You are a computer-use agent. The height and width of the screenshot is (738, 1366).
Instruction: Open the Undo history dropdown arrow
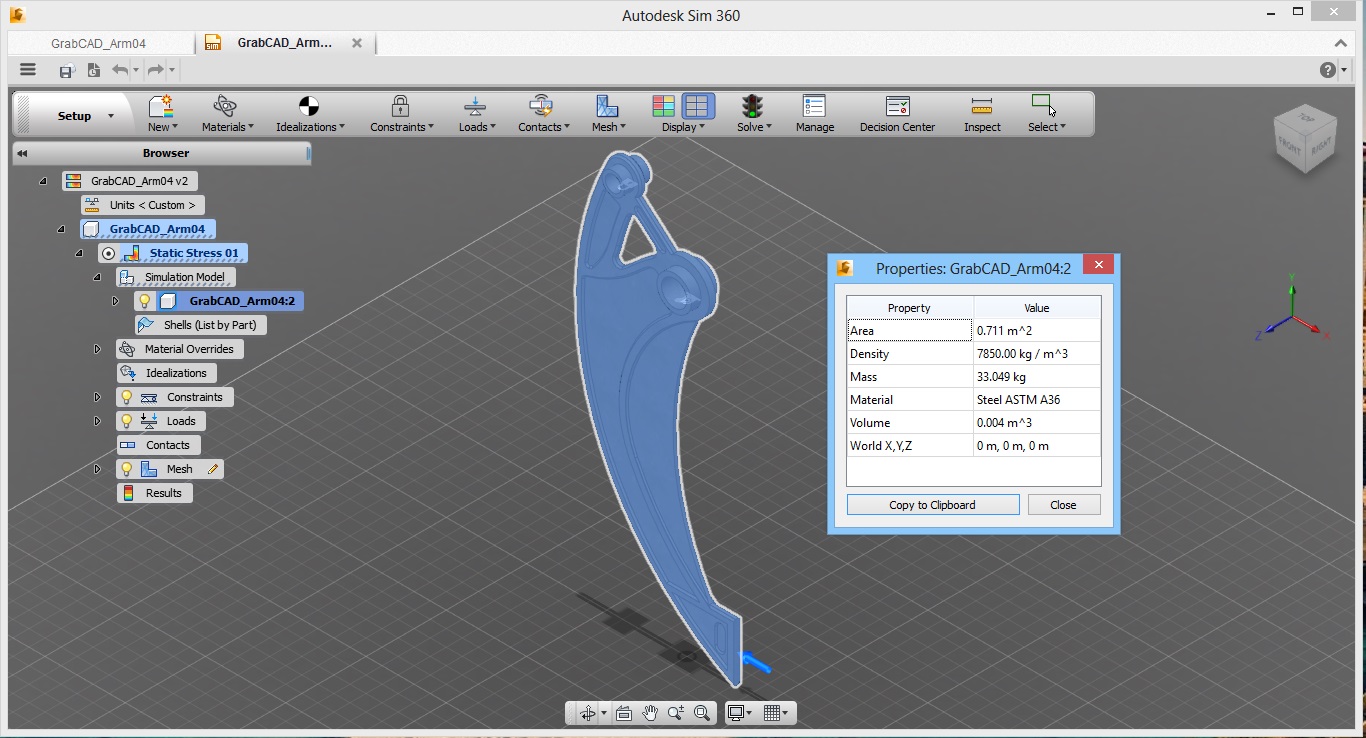point(135,70)
